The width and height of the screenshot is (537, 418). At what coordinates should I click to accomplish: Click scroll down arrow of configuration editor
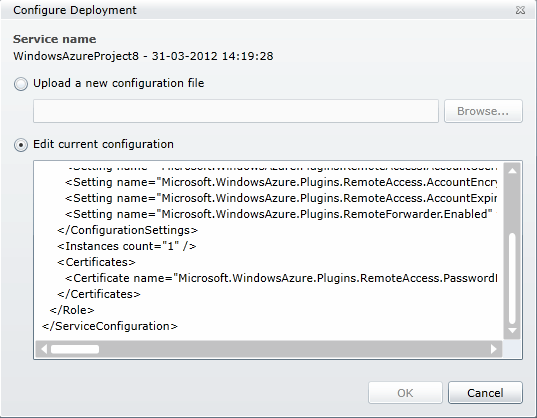(x=512, y=331)
